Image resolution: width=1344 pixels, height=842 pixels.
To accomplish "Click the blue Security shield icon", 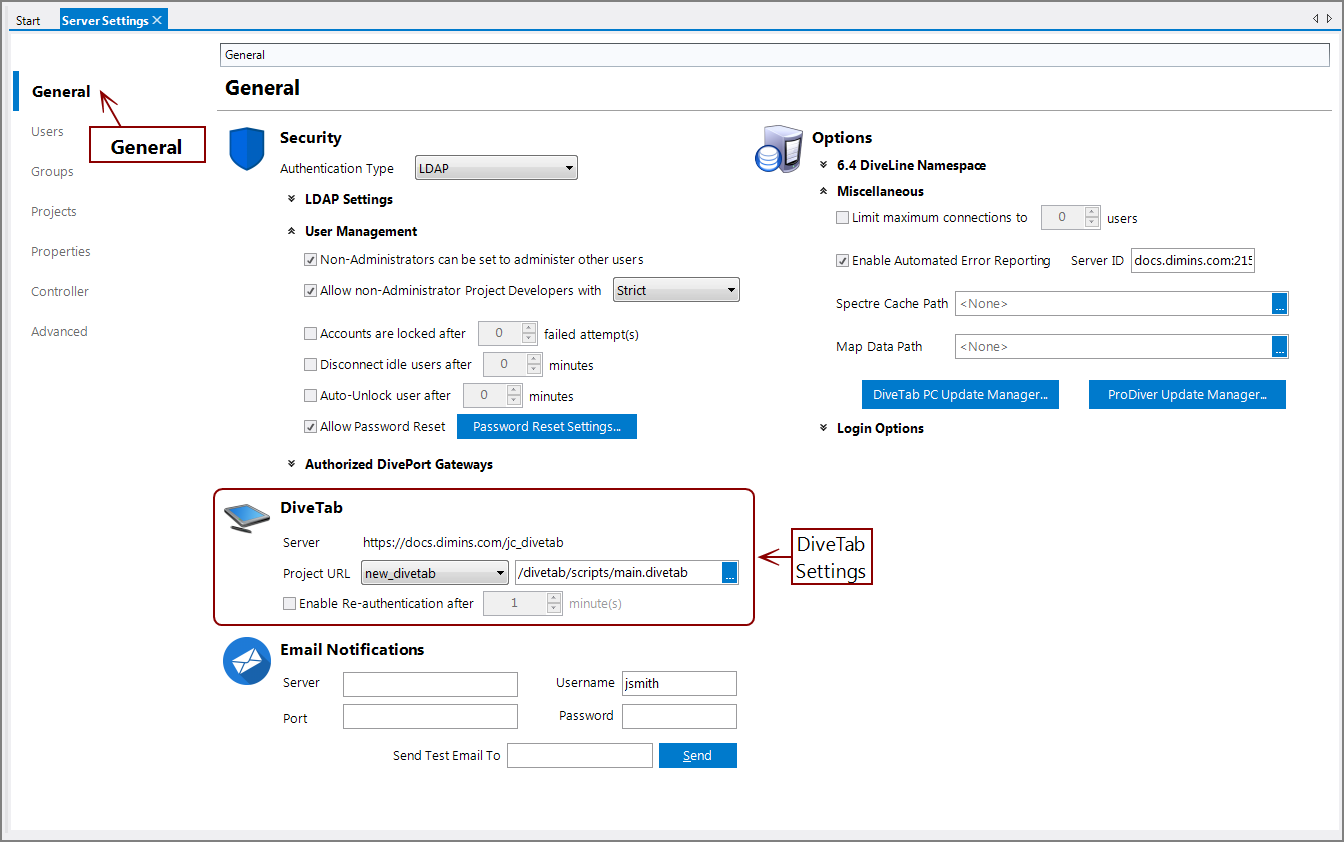I will coord(246,148).
